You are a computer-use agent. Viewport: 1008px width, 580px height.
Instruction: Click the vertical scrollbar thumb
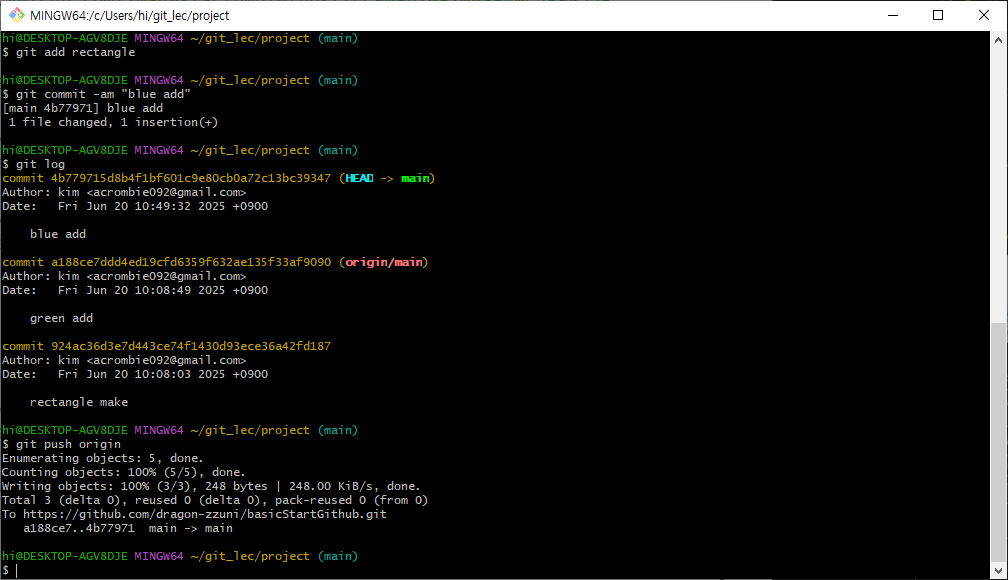998,441
